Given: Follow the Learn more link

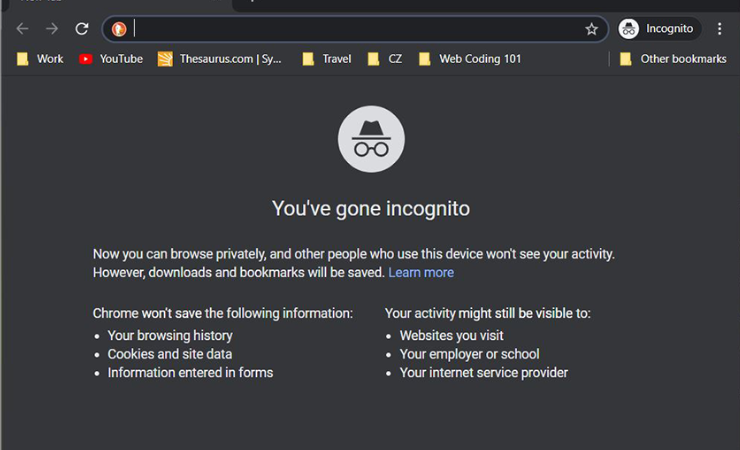Looking at the screenshot, I should [x=421, y=272].
